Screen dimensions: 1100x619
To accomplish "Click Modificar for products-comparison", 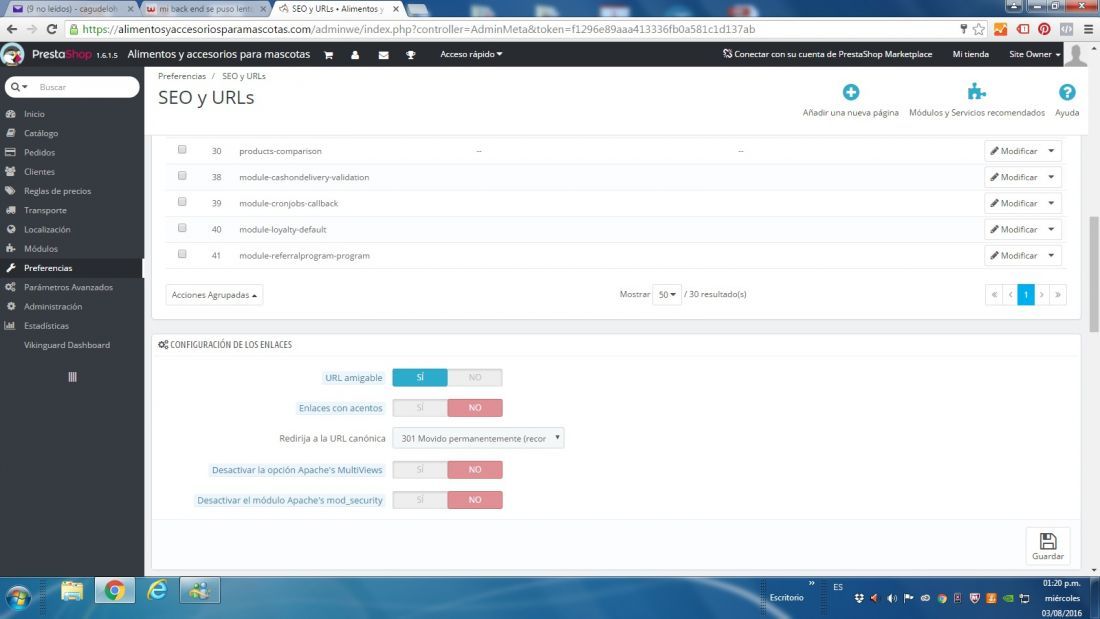I will (x=1014, y=151).
